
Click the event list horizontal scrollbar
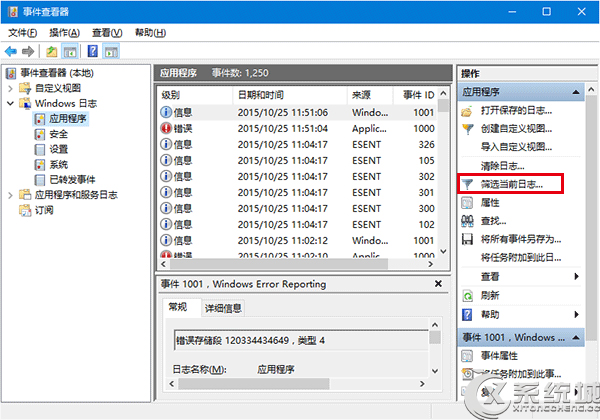point(279,264)
